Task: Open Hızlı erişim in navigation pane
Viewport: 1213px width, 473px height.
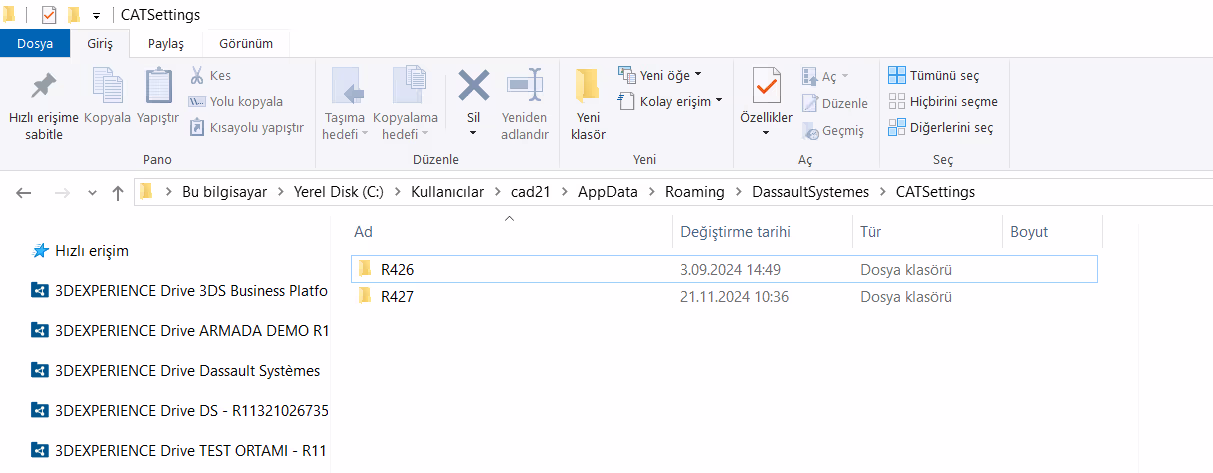Action: pyautogui.click(x=80, y=251)
